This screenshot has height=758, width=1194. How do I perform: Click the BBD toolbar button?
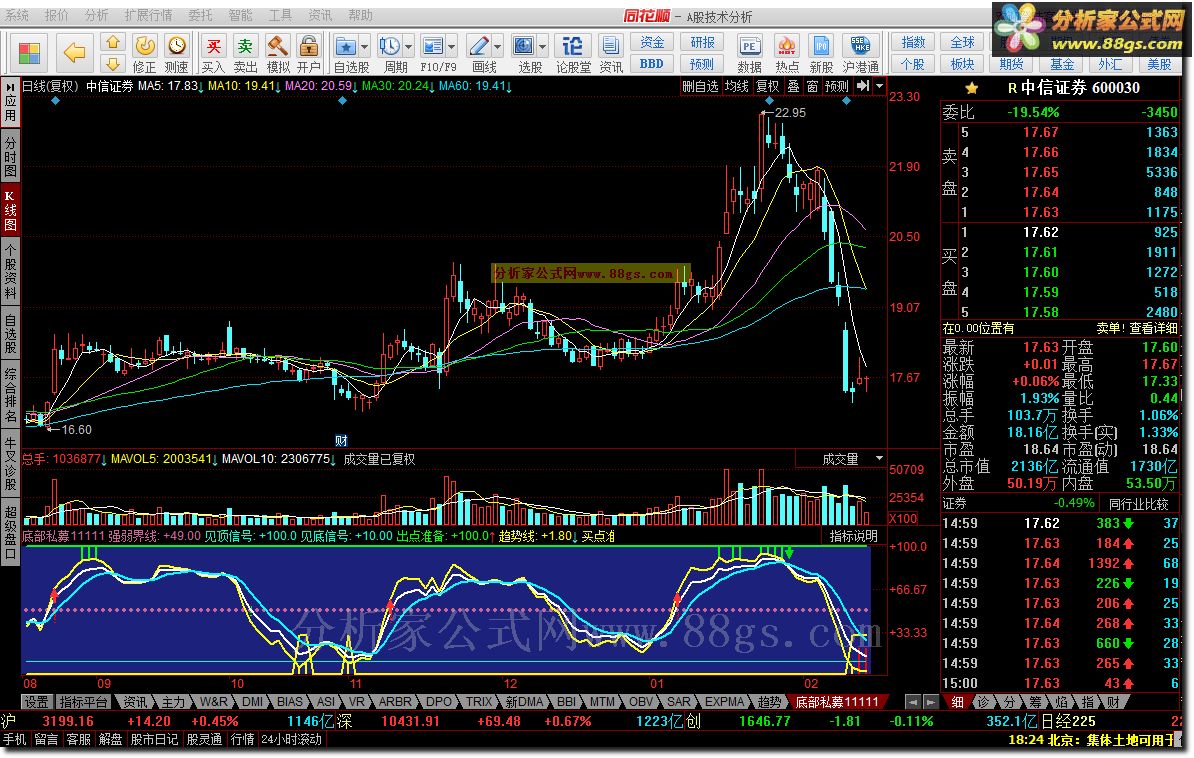click(x=652, y=64)
